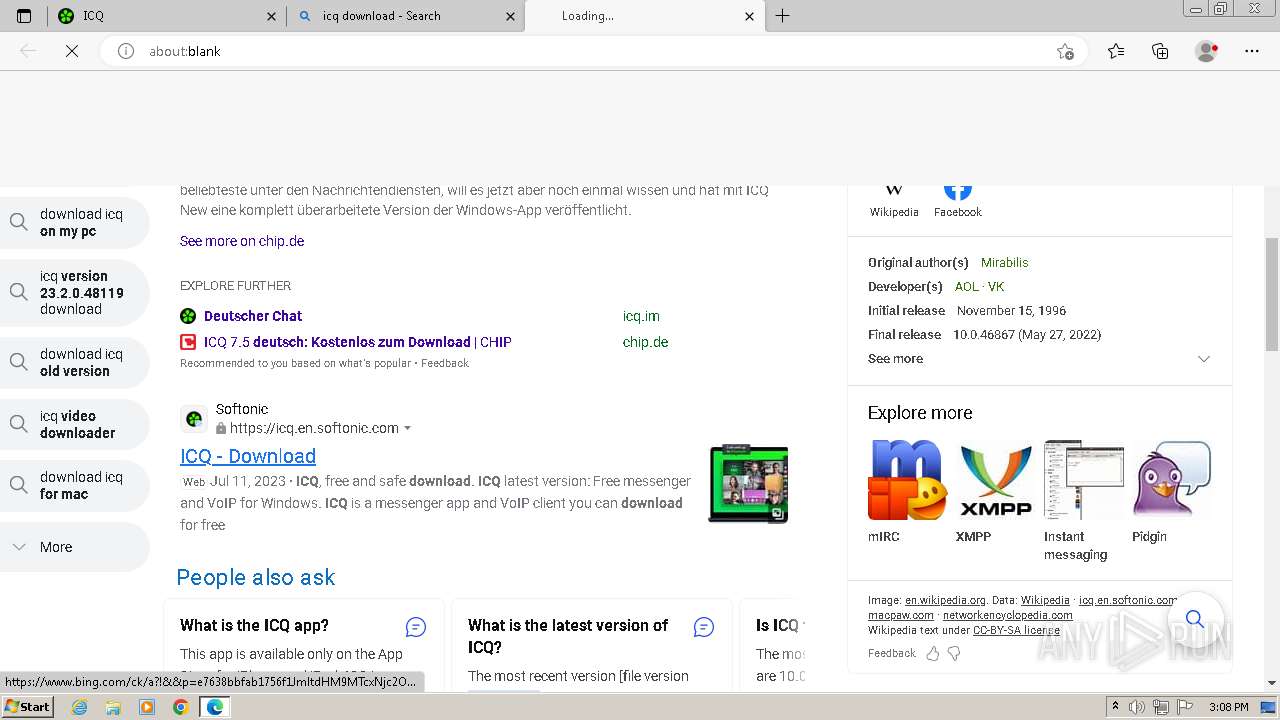Select the Loading... tab
Image resolution: width=1280 pixels, height=720 pixels.
[643, 16]
